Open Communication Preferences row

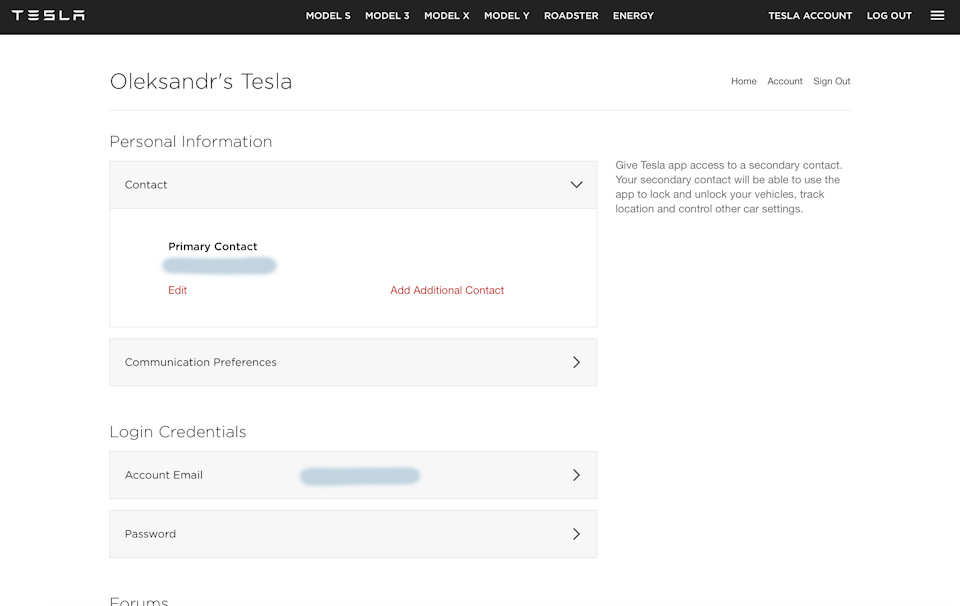pyautogui.click(x=353, y=362)
